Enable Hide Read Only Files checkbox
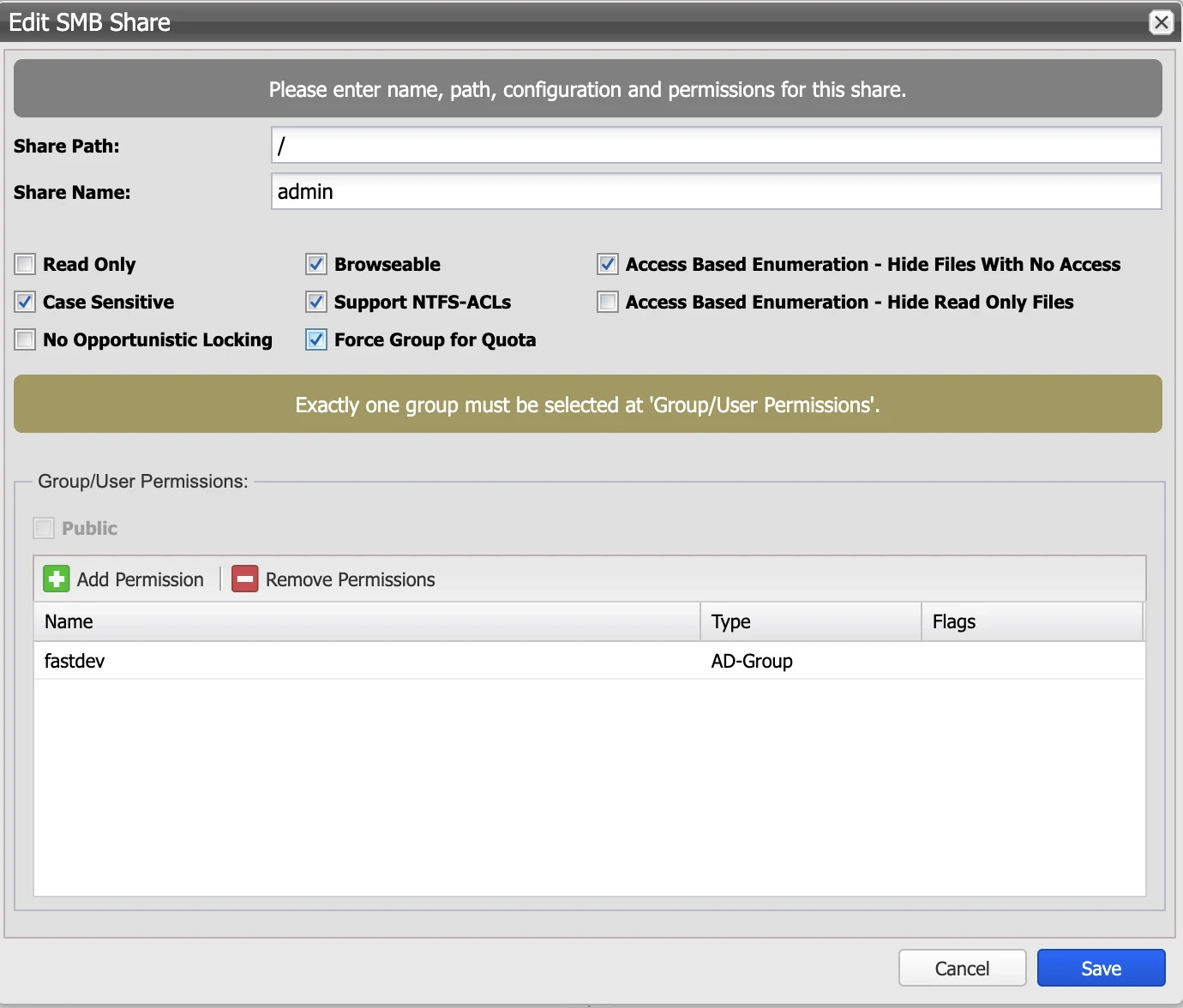 pyautogui.click(x=608, y=302)
